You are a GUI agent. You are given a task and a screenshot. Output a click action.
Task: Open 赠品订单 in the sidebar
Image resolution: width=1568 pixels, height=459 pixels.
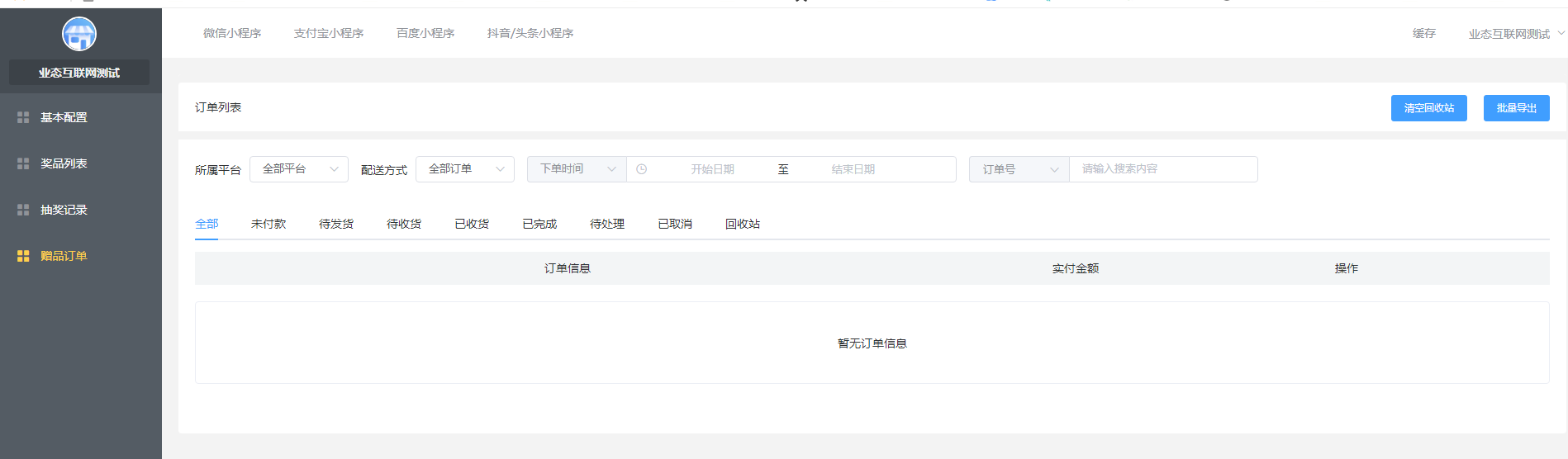(x=81, y=256)
